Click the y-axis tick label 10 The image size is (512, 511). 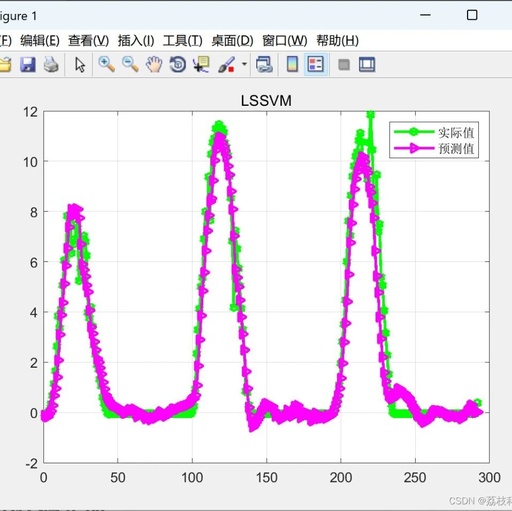click(30, 162)
